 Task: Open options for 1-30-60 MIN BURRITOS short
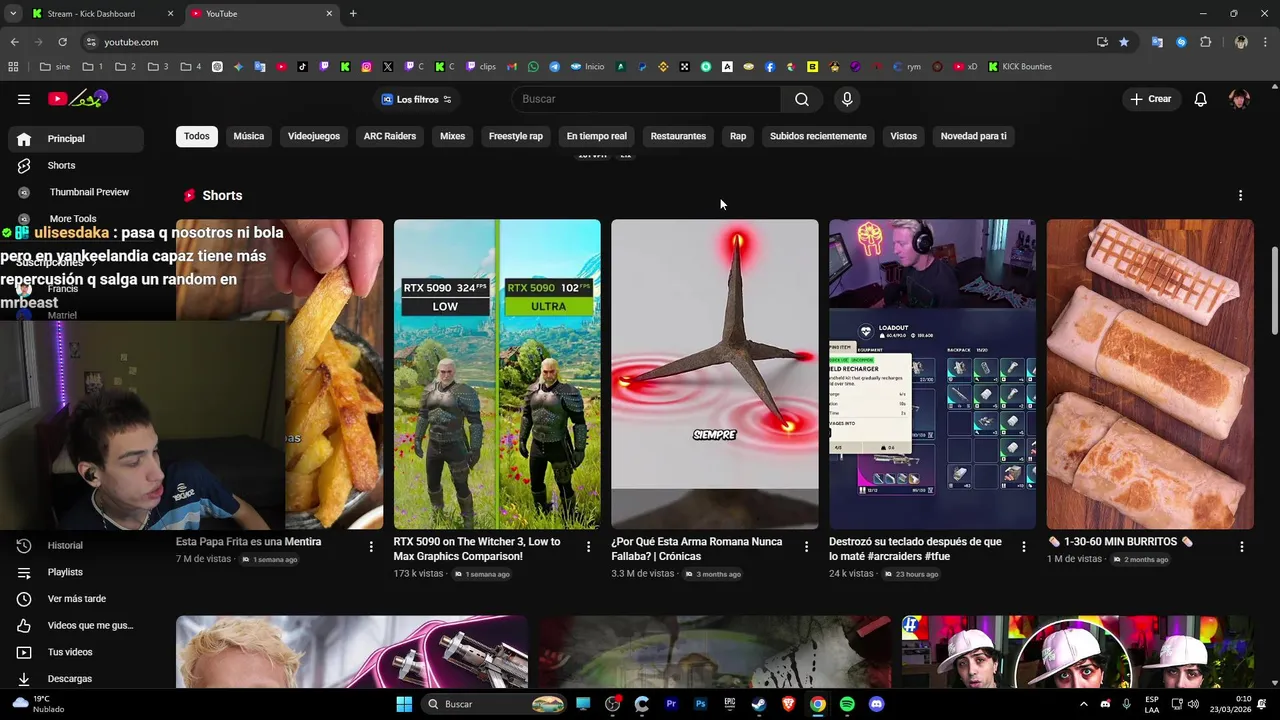point(1241,547)
